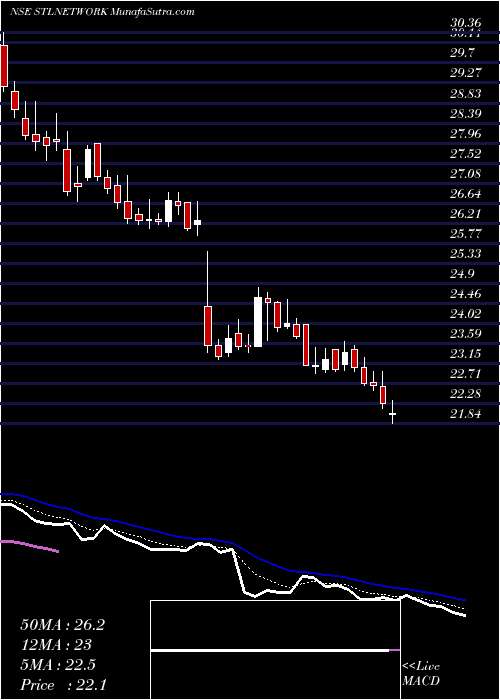
Task: Click the last candlestick near 21.84
Action: click(x=392, y=412)
